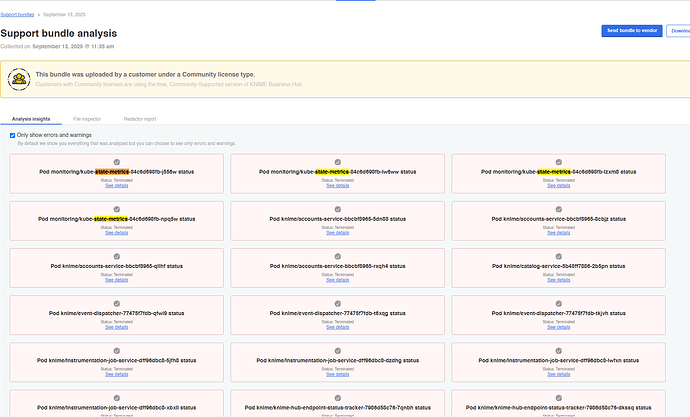The width and height of the screenshot is (690, 417).
Task: Click status icon on accounts-service qllhf card
Action: coord(117,256)
